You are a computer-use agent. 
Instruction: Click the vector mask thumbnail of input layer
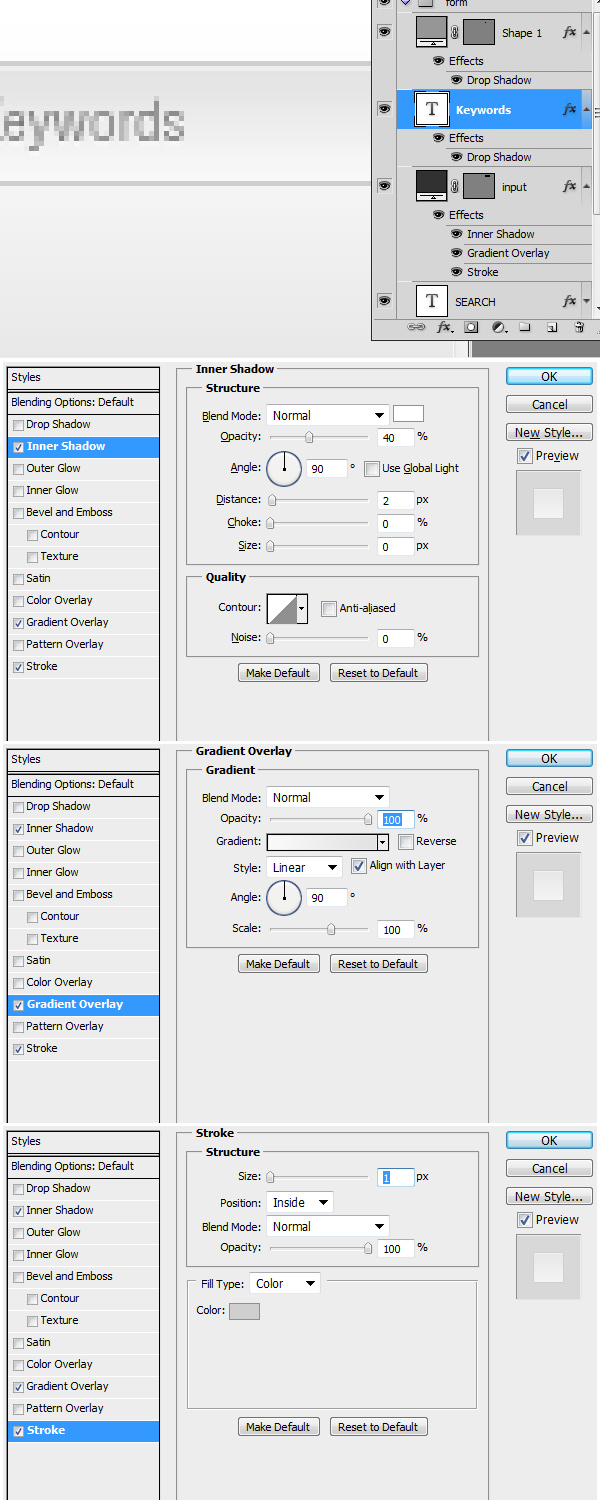tap(480, 187)
